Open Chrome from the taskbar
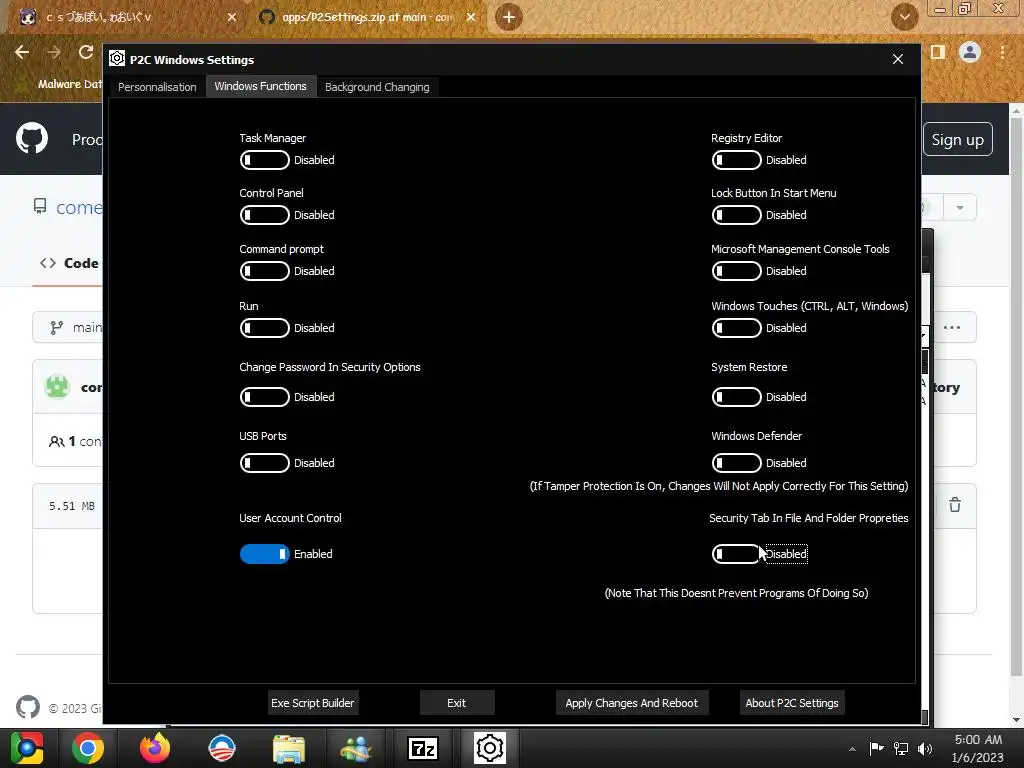The width and height of the screenshot is (1024, 768). 88,748
